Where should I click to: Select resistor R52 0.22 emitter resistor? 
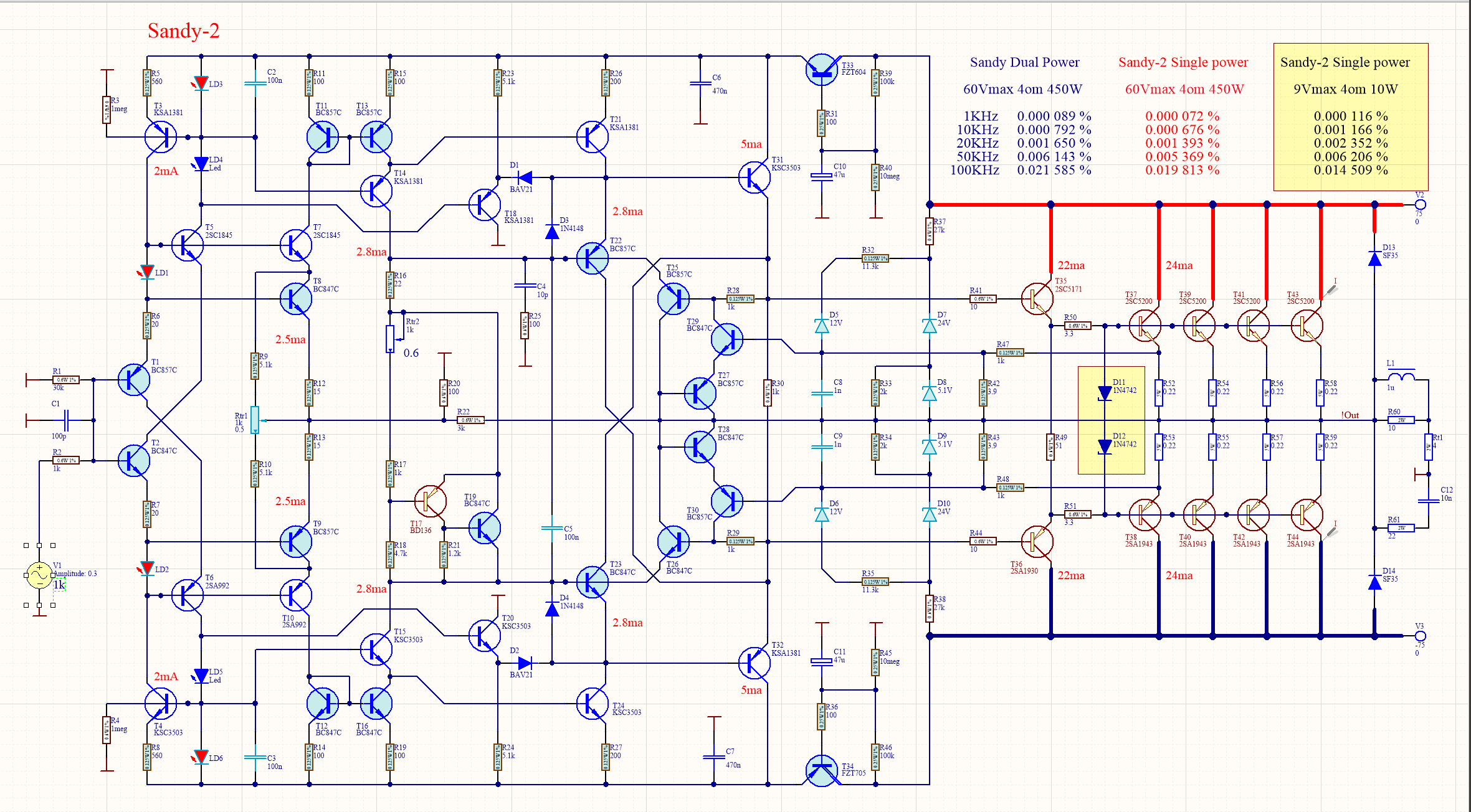[x=1159, y=393]
